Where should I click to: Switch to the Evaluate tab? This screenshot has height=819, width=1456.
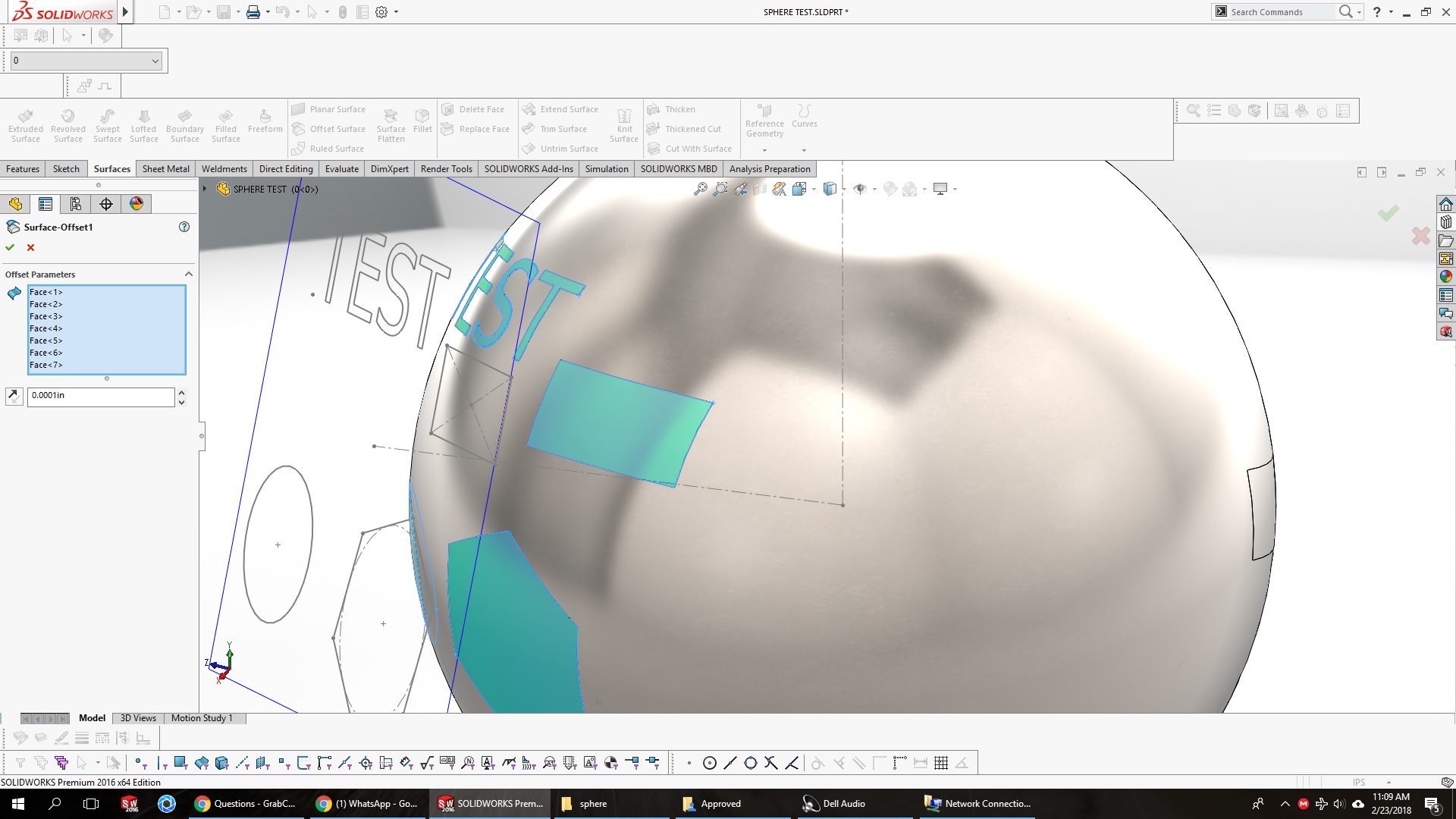(x=341, y=169)
